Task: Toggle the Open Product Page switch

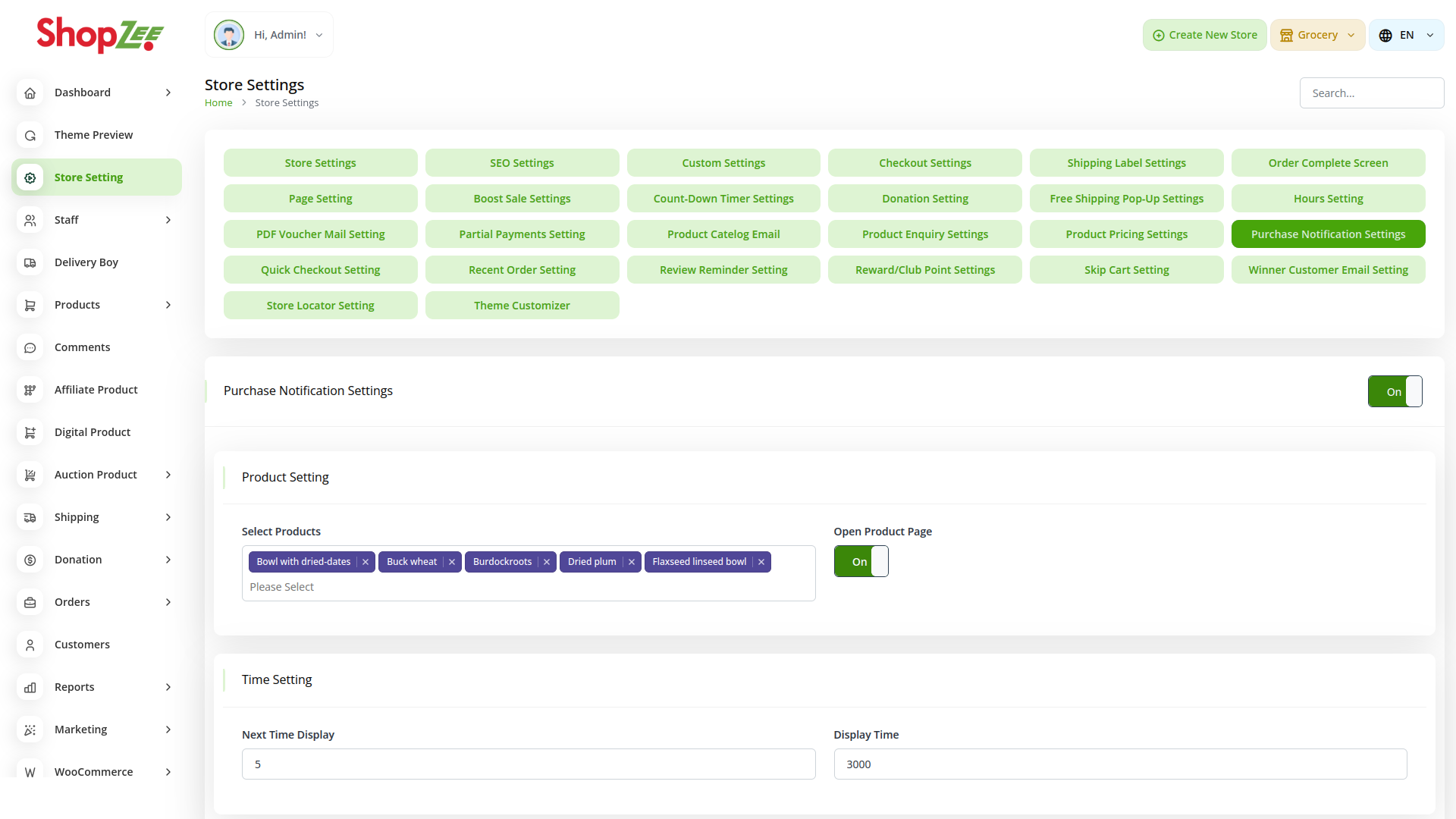Action: tap(861, 561)
